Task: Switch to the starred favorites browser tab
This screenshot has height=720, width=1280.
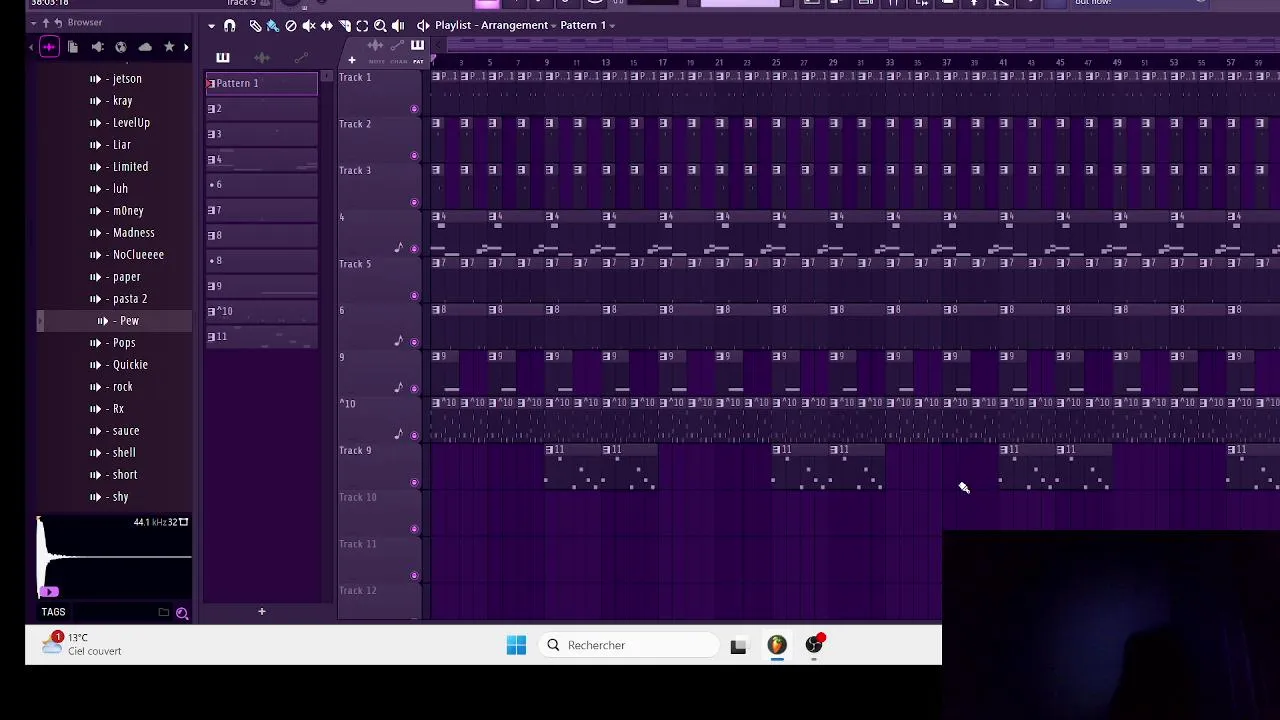Action: click(169, 47)
